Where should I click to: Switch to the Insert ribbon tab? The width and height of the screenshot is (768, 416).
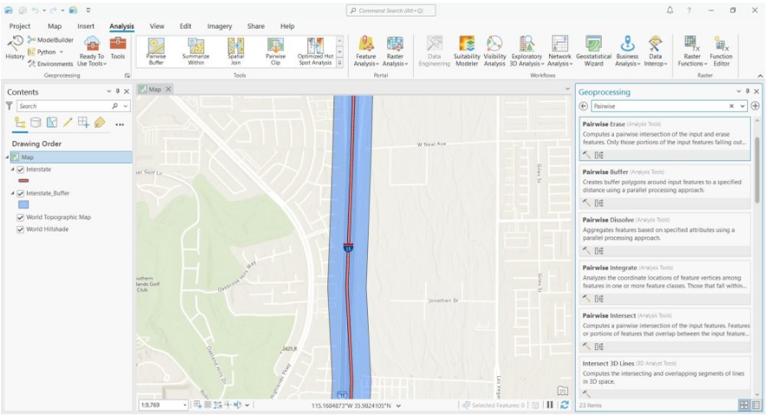[86, 26]
